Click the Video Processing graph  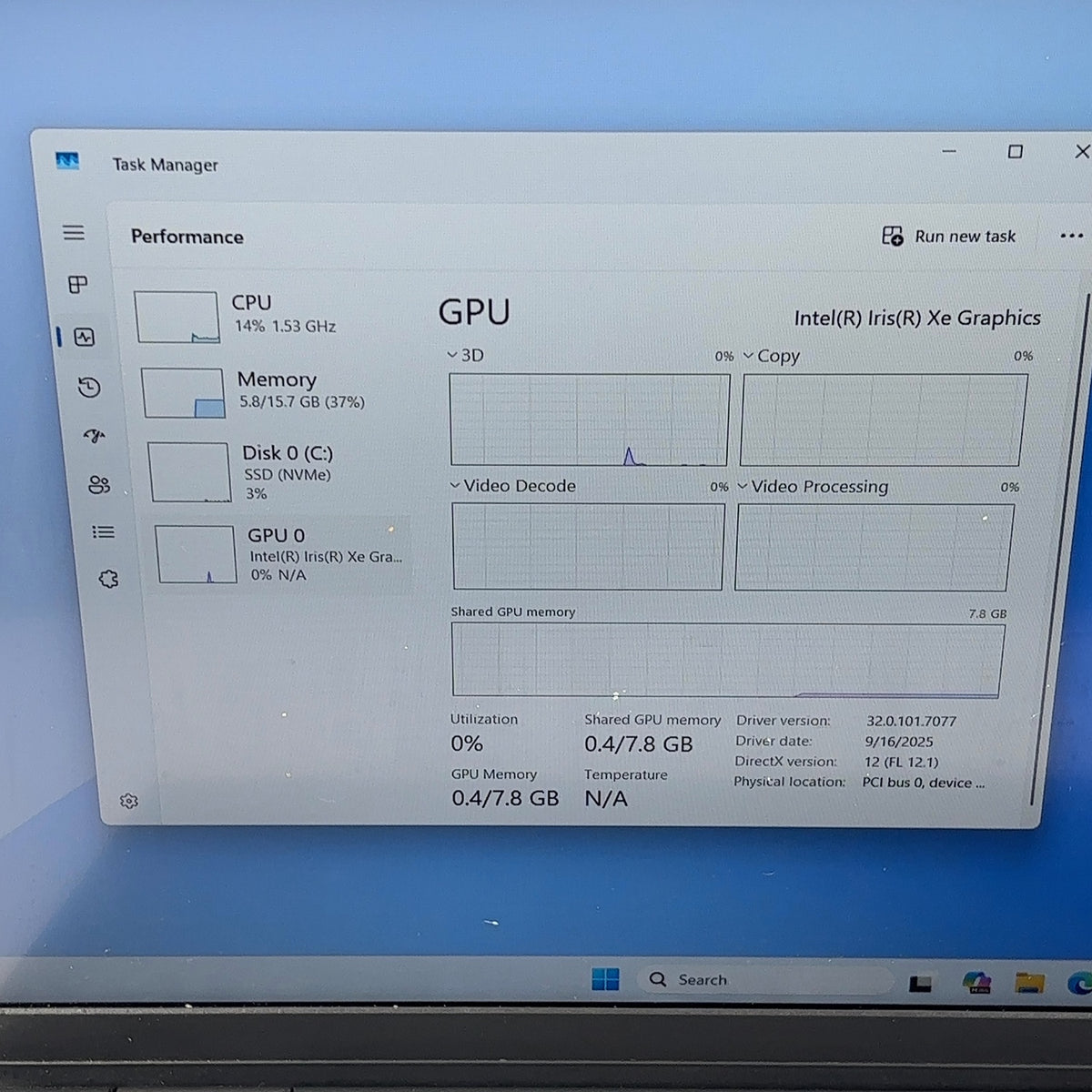(x=874, y=547)
